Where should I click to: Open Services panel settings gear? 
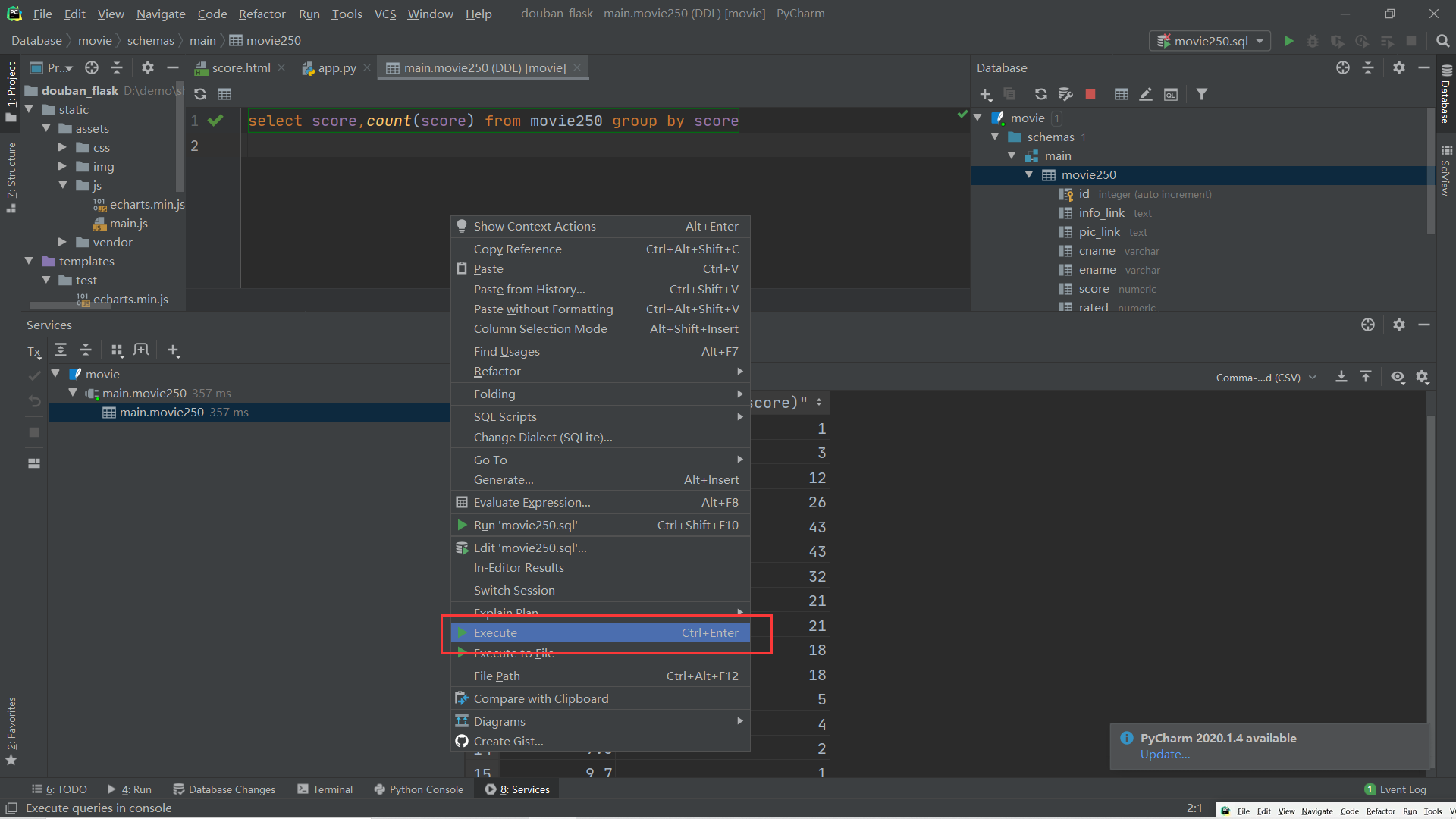pyautogui.click(x=1398, y=325)
